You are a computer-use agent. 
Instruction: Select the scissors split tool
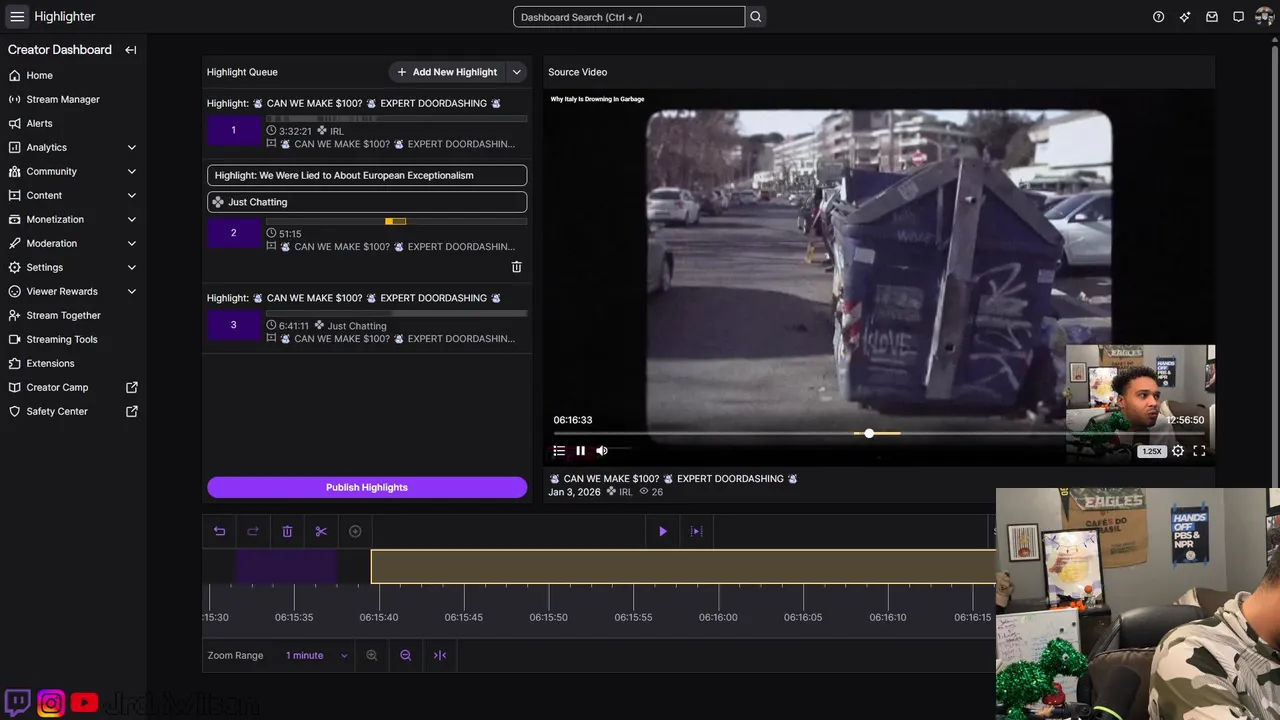pos(321,531)
